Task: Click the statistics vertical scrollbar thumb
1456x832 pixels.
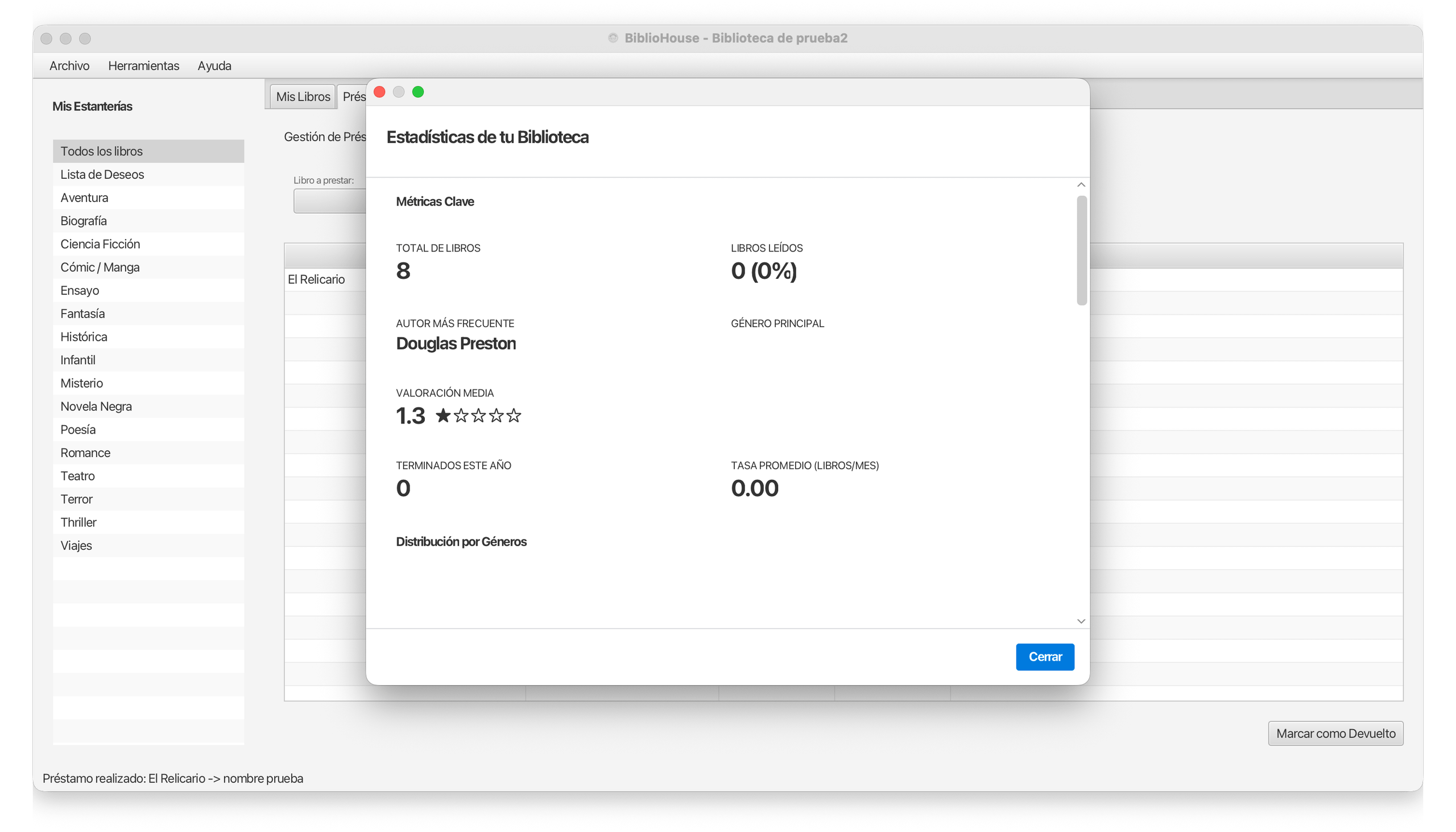Action: click(1081, 250)
